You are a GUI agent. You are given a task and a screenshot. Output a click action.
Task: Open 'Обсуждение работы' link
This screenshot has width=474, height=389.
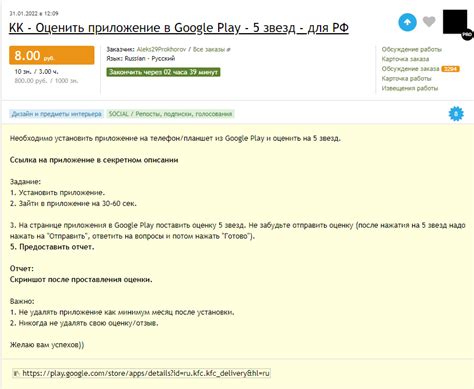(x=412, y=49)
